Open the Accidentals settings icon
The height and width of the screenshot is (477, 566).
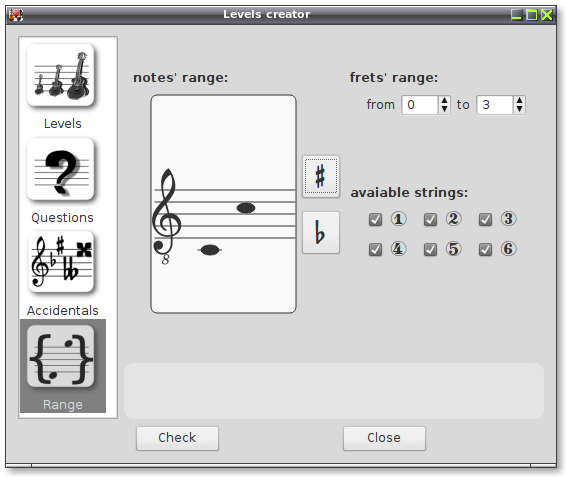pos(61,262)
